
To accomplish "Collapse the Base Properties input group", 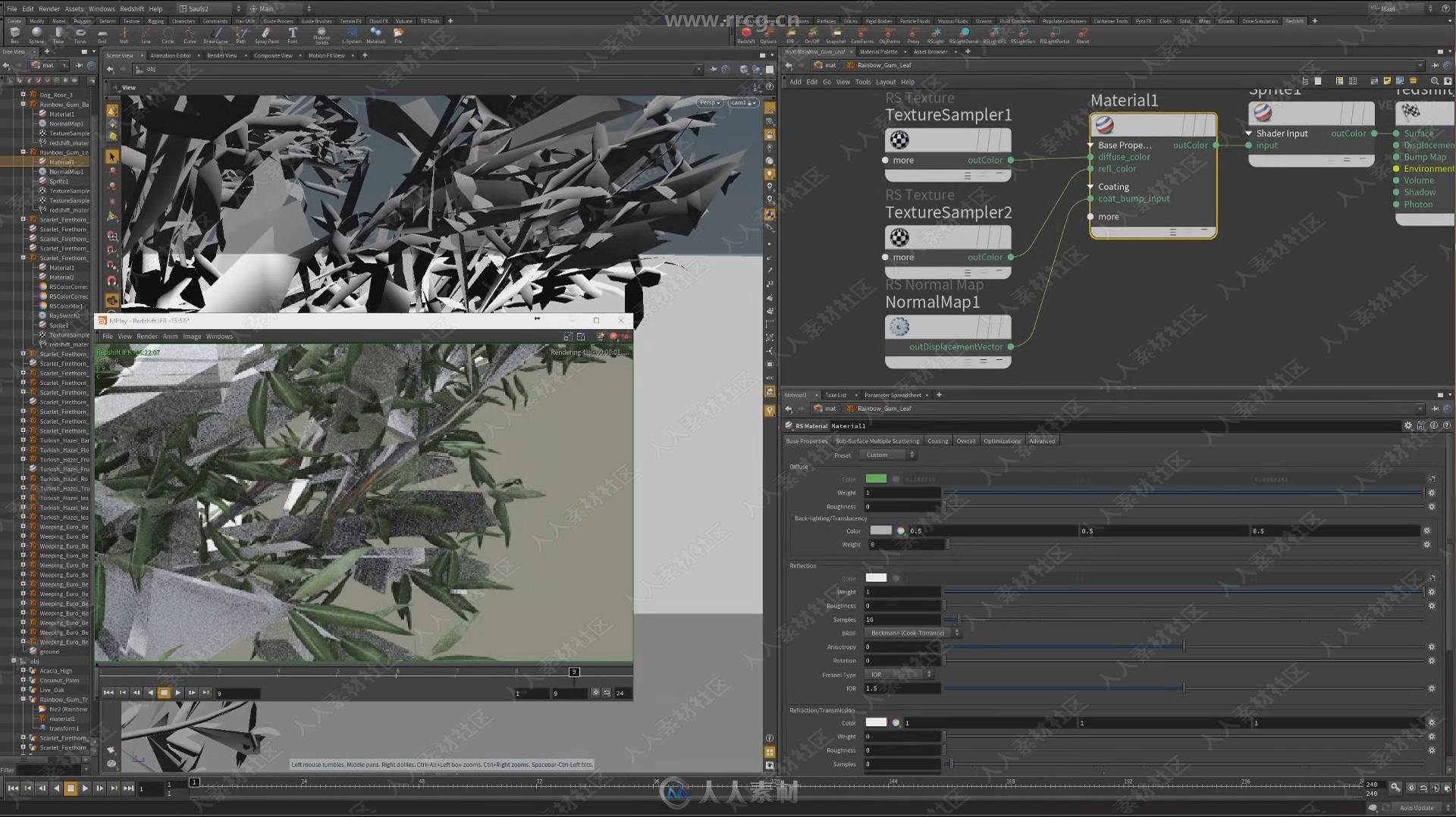I will pos(1090,145).
